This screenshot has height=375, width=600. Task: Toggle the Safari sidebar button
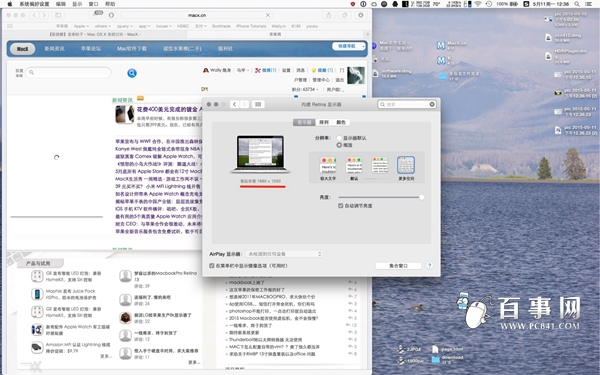[58, 15]
